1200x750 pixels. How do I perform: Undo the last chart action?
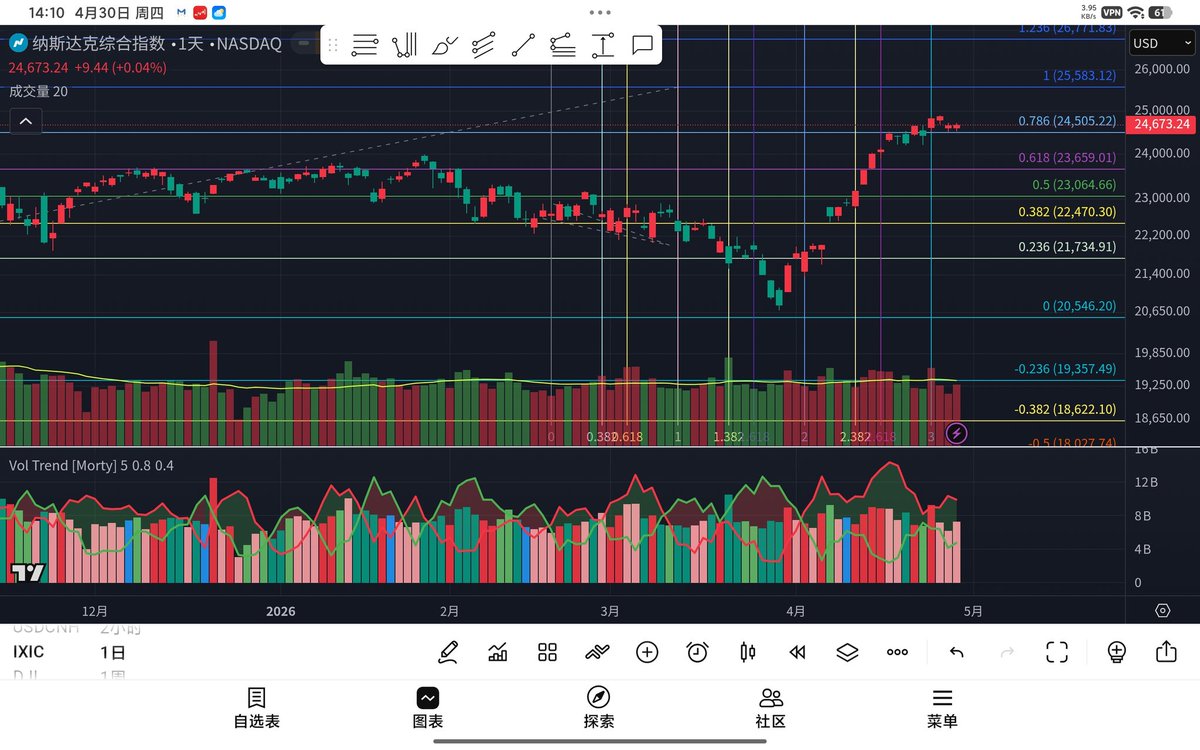[957, 653]
